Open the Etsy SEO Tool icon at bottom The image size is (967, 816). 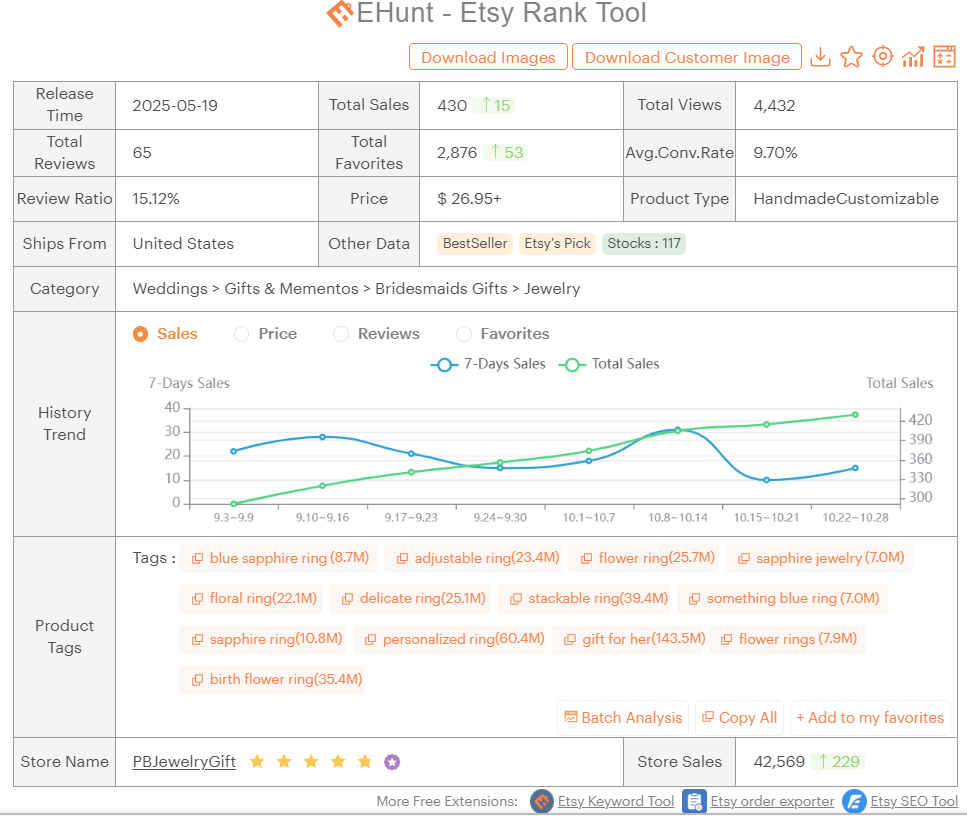point(854,801)
